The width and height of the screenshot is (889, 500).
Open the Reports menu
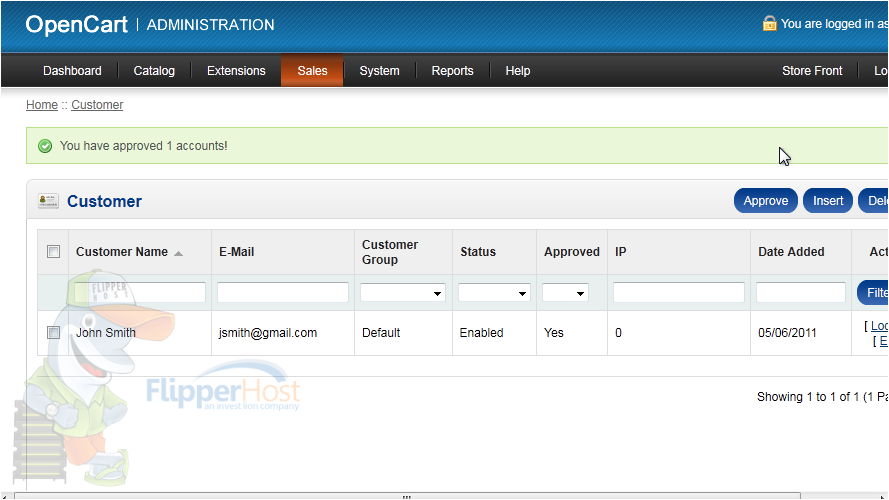(452, 71)
